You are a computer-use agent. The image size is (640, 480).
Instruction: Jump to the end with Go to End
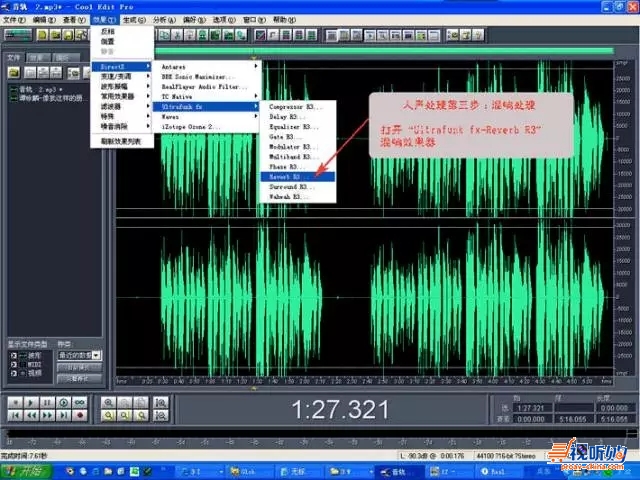[x=64, y=416]
